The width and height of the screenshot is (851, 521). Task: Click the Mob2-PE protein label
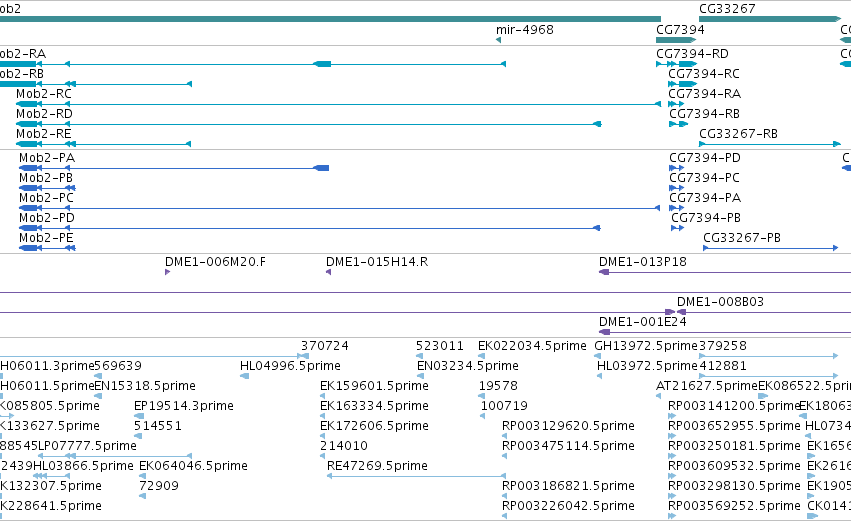point(46,238)
